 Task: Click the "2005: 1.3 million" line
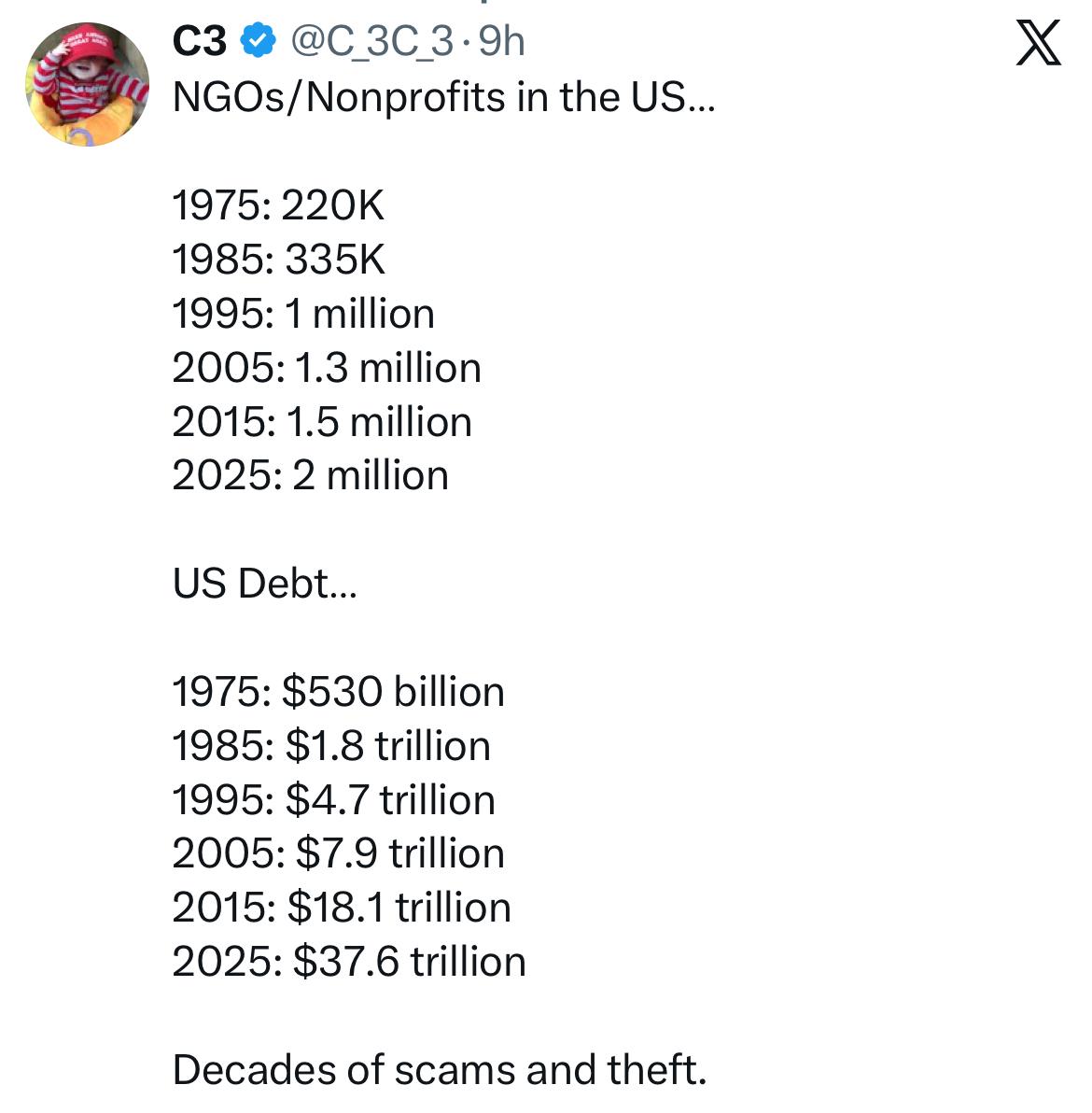[327, 368]
